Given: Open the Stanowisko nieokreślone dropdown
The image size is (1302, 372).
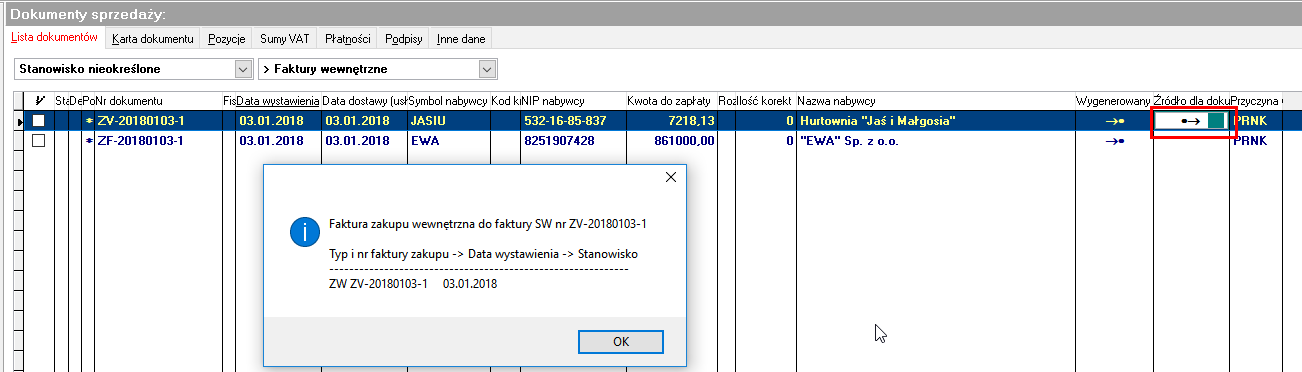Looking at the screenshot, I should [133, 69].
